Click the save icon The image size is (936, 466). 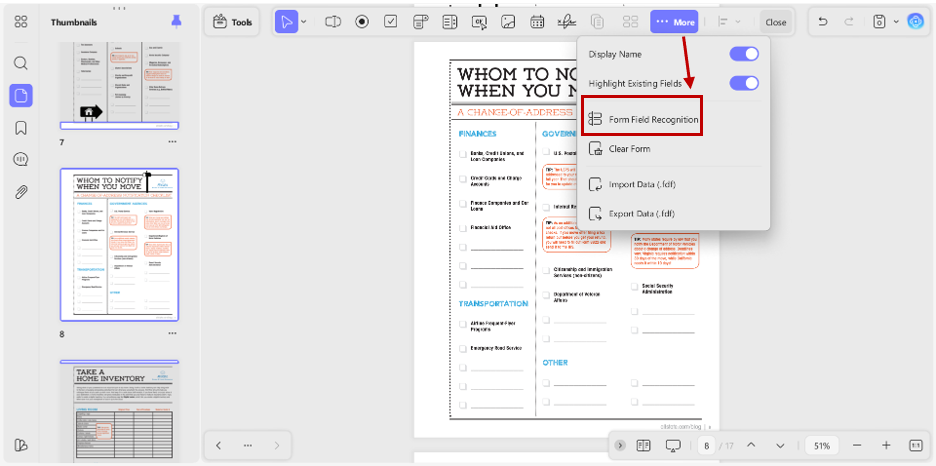pos(879,22)
